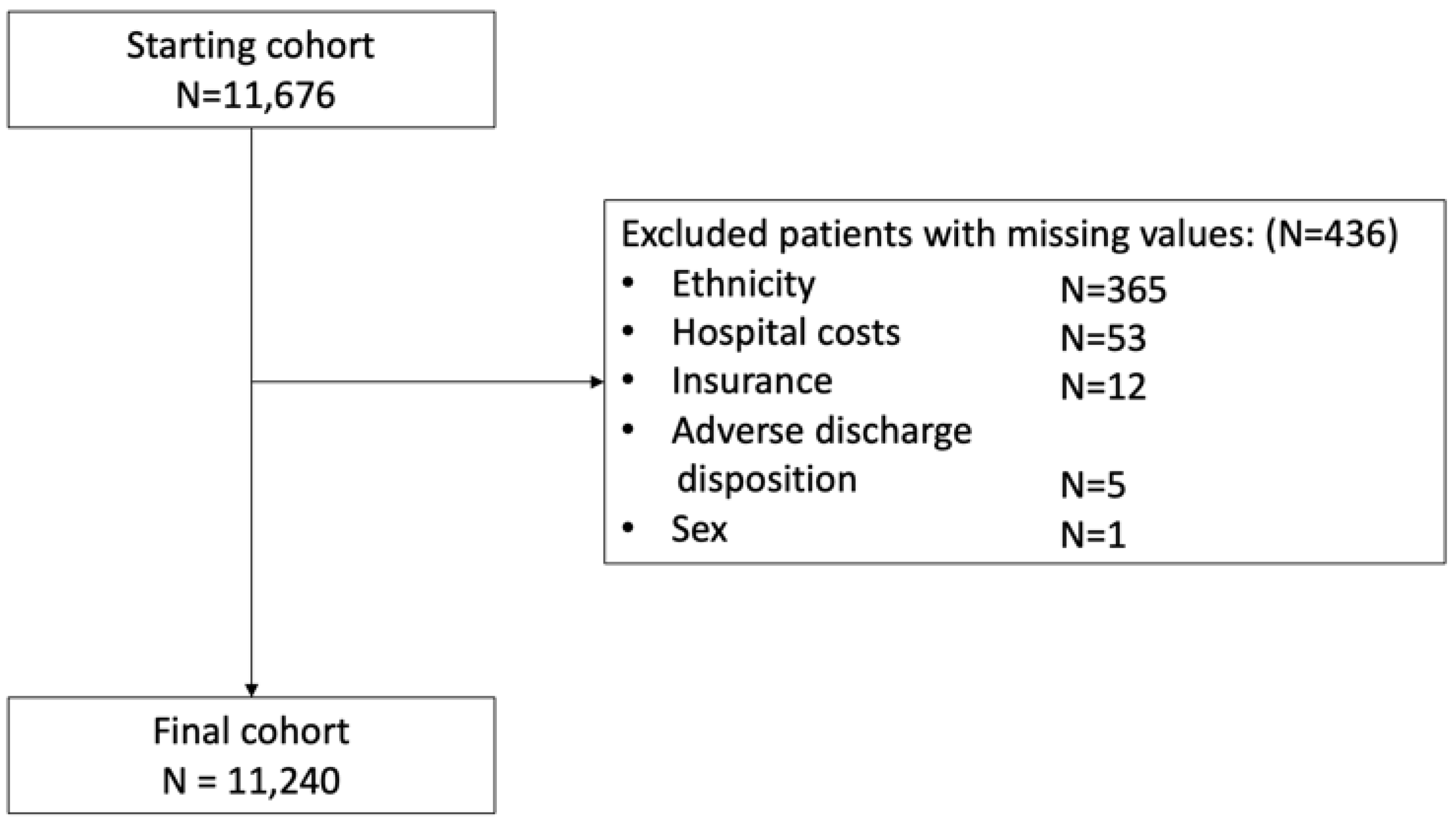Image resolution: width=1456 pixels, height=827 pixels.
Task: Select the N=365 ethnicity count
Action: coord(1112,289)
